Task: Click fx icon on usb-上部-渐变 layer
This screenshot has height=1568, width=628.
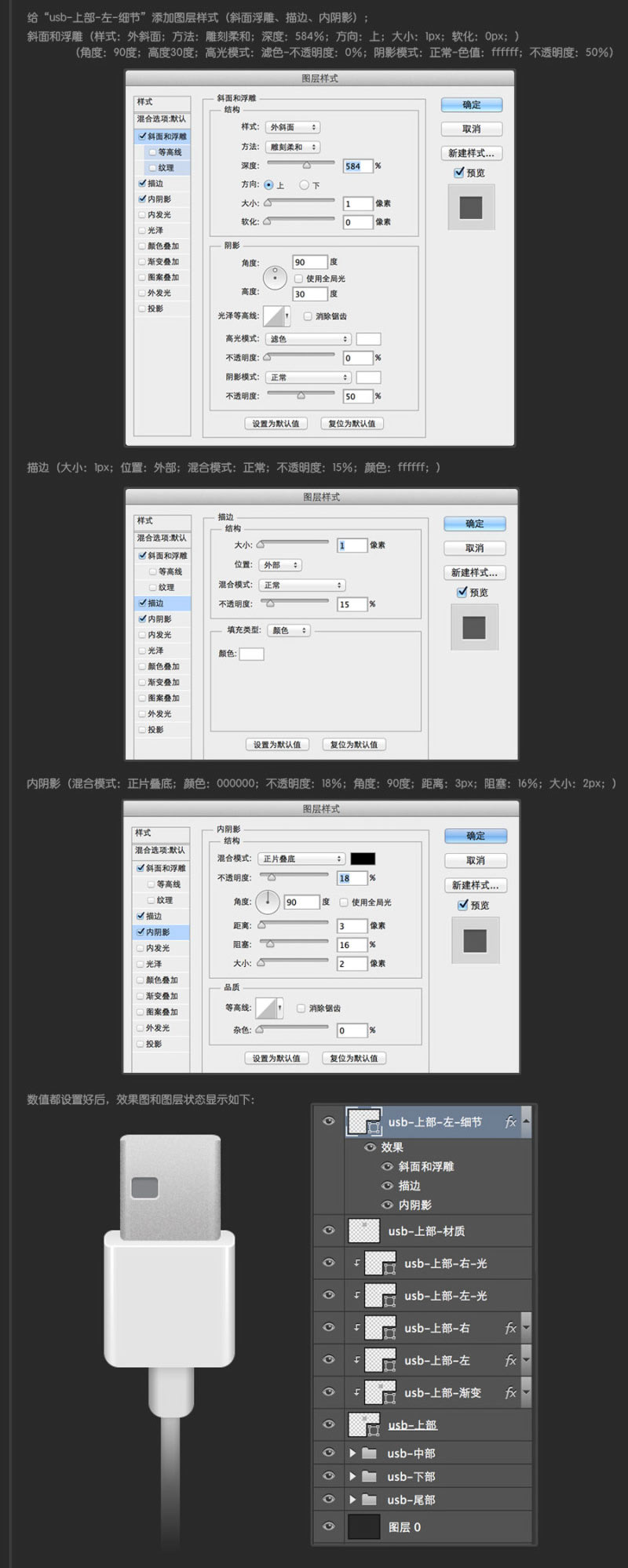Action: pos(510,1392)
